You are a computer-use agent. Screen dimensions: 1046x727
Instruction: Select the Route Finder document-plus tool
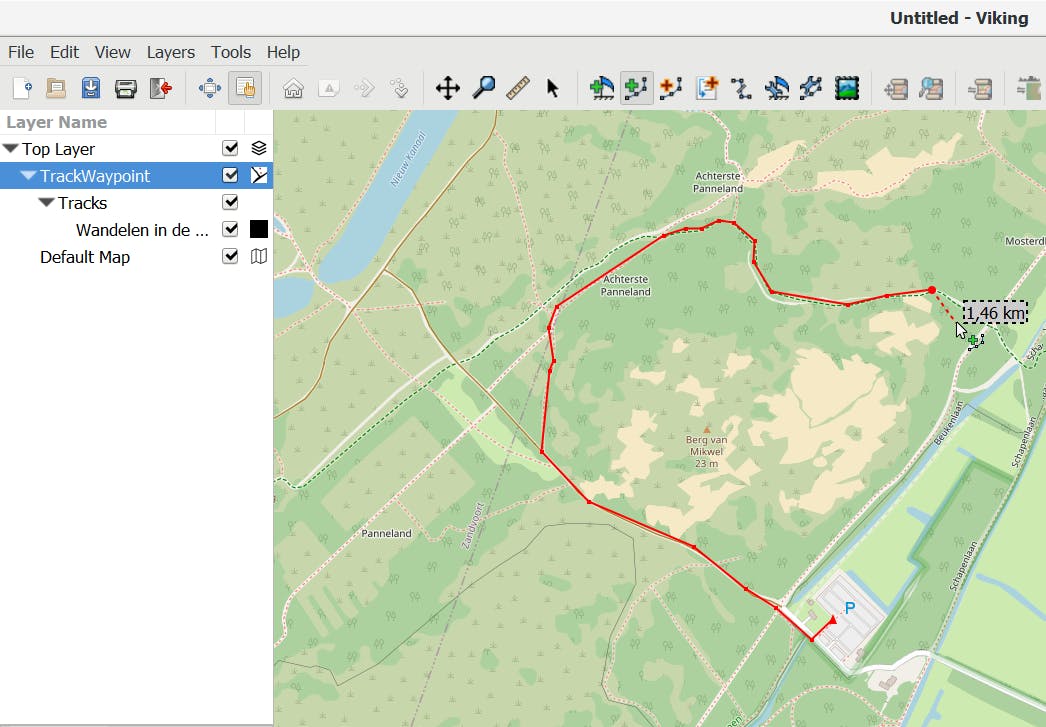pos(706,88)
